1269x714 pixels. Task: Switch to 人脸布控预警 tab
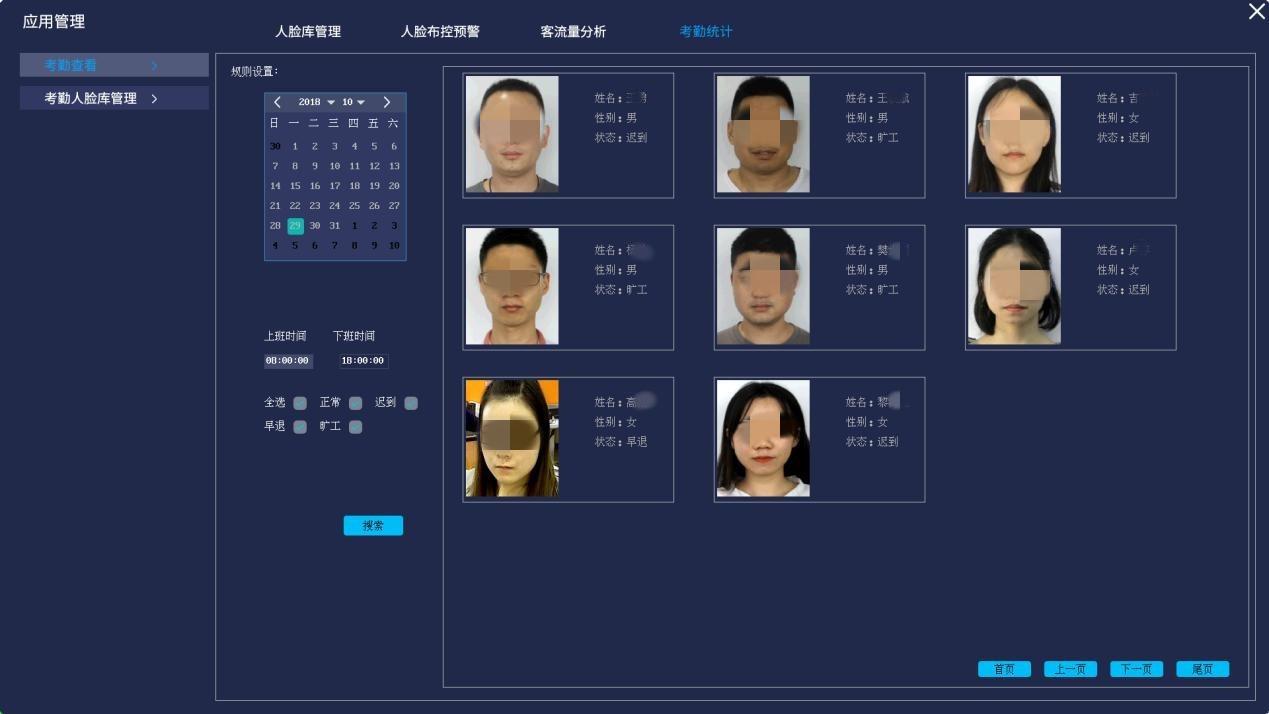(440, 31)
